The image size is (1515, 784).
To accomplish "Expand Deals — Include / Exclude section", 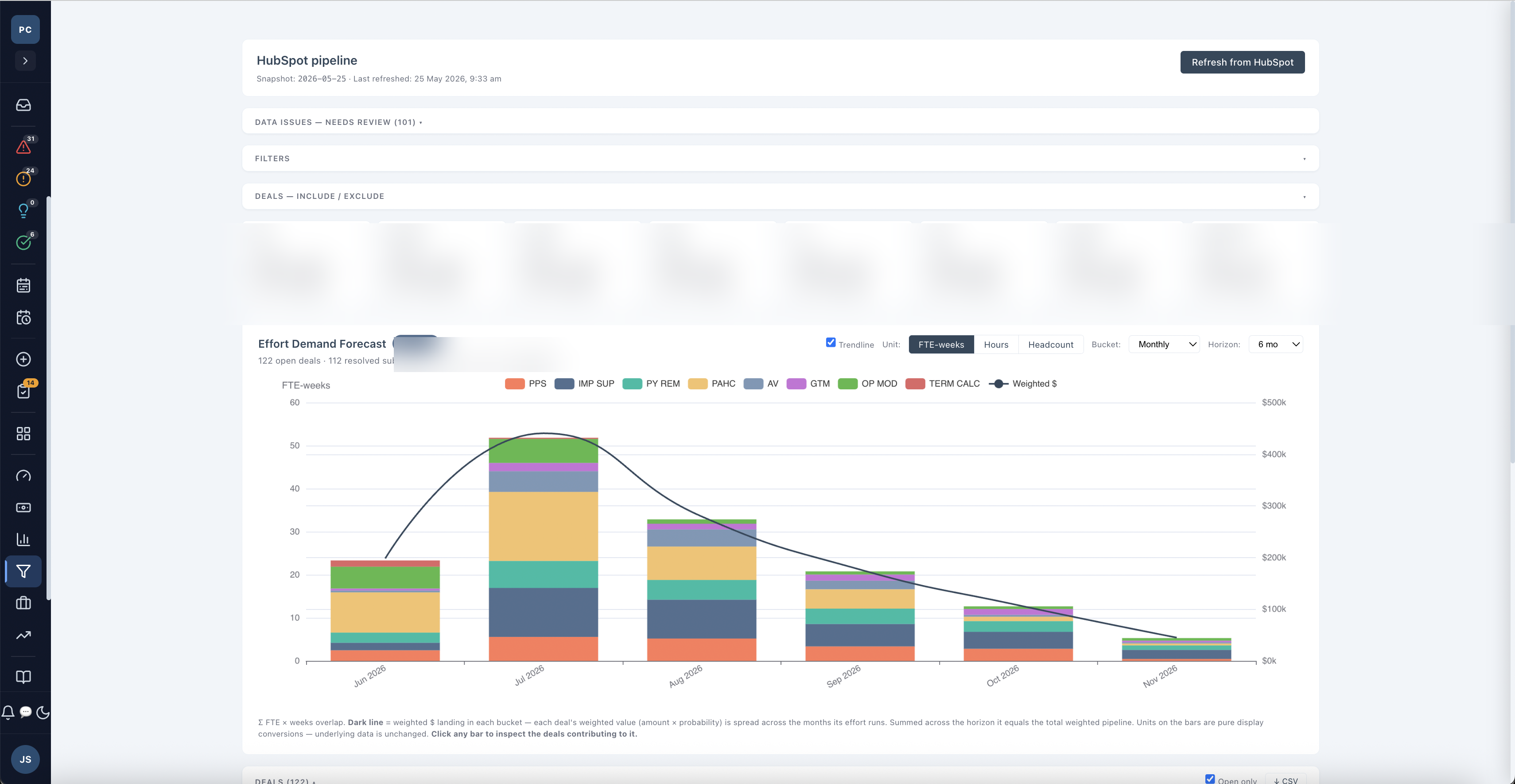I will tap(780, 196).
